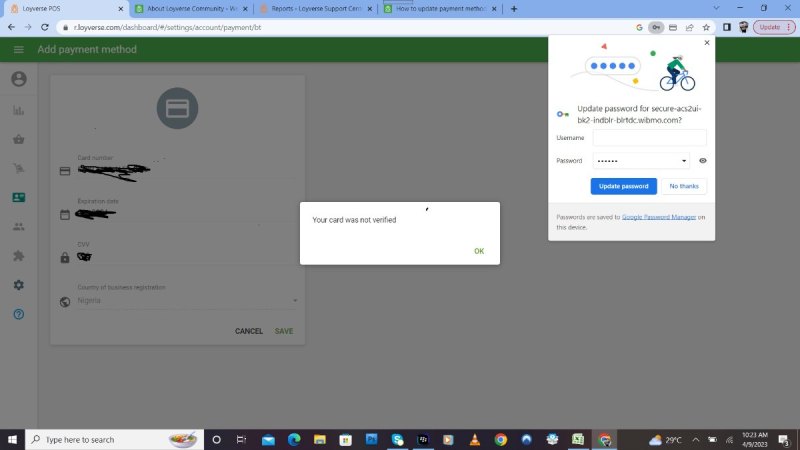Open the Integrations puzzle piece icon
The image size is (800, 450).
click(18, 256)
